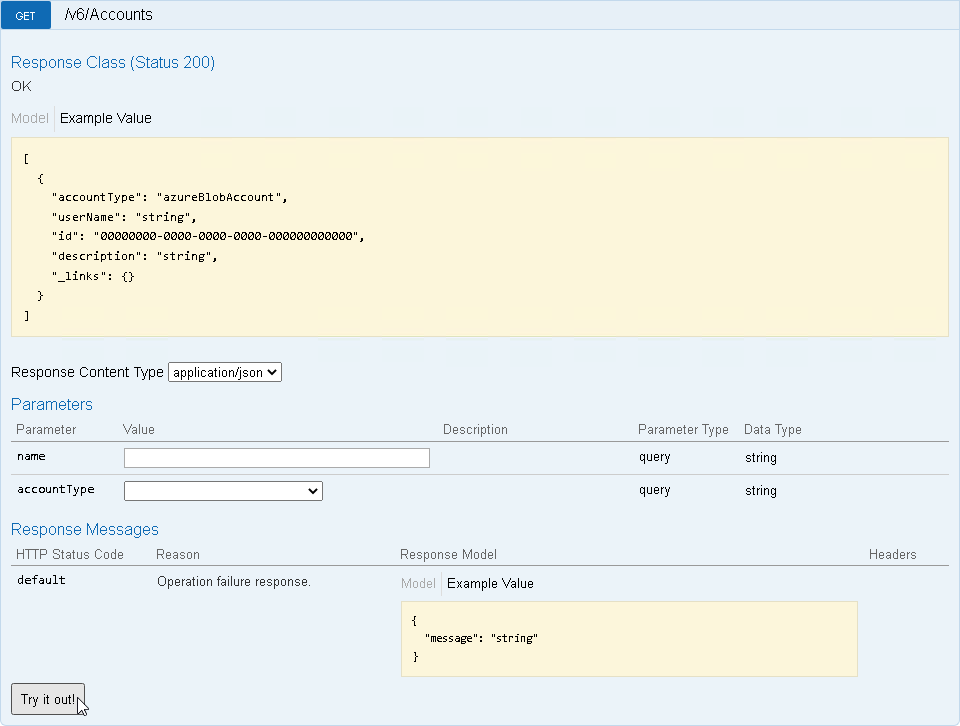Select the default HTTP status code entry
This screenshot has width=960, height=726.
pos(41,580)
